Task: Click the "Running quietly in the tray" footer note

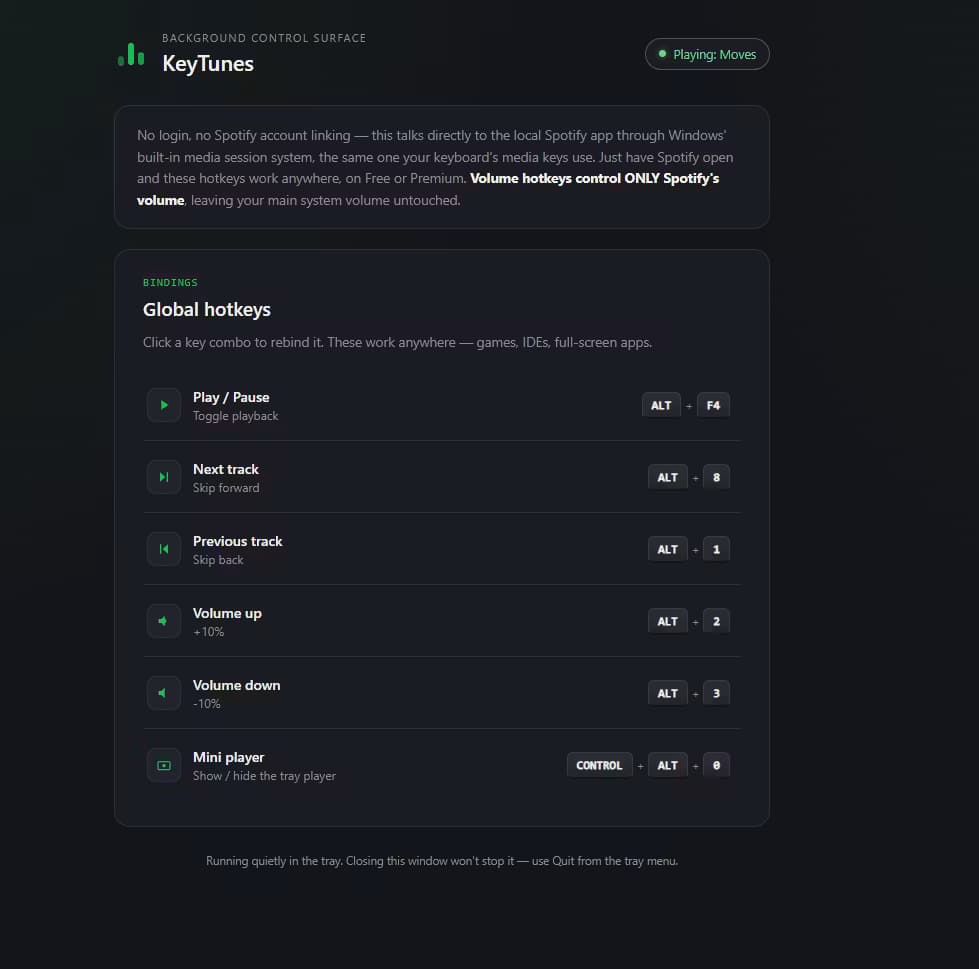Action: tap(273, 861)
